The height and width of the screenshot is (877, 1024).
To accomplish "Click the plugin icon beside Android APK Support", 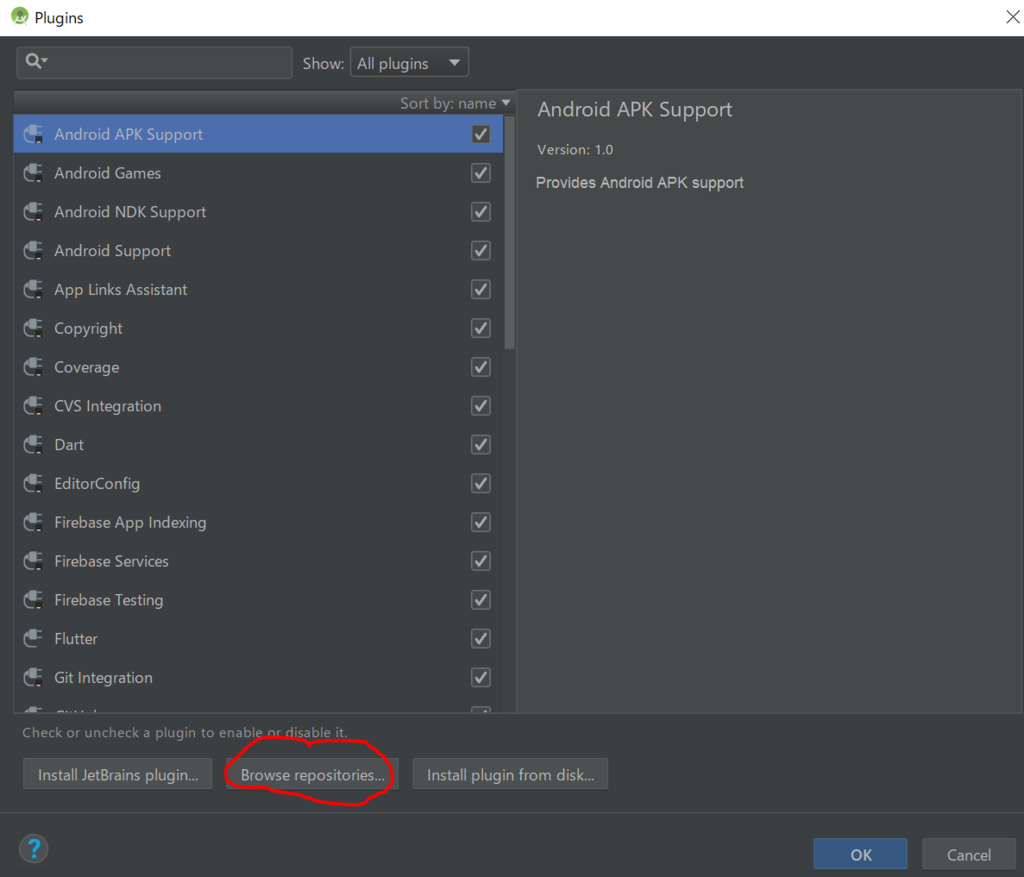I will tap(33, 135).
